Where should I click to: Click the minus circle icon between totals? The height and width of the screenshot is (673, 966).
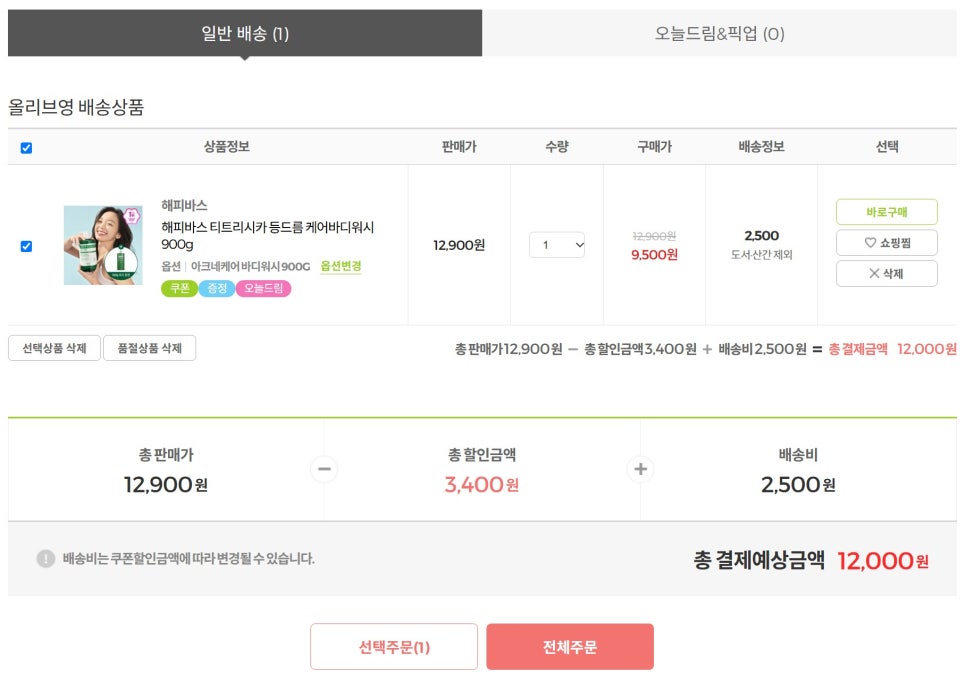(323, 469)
